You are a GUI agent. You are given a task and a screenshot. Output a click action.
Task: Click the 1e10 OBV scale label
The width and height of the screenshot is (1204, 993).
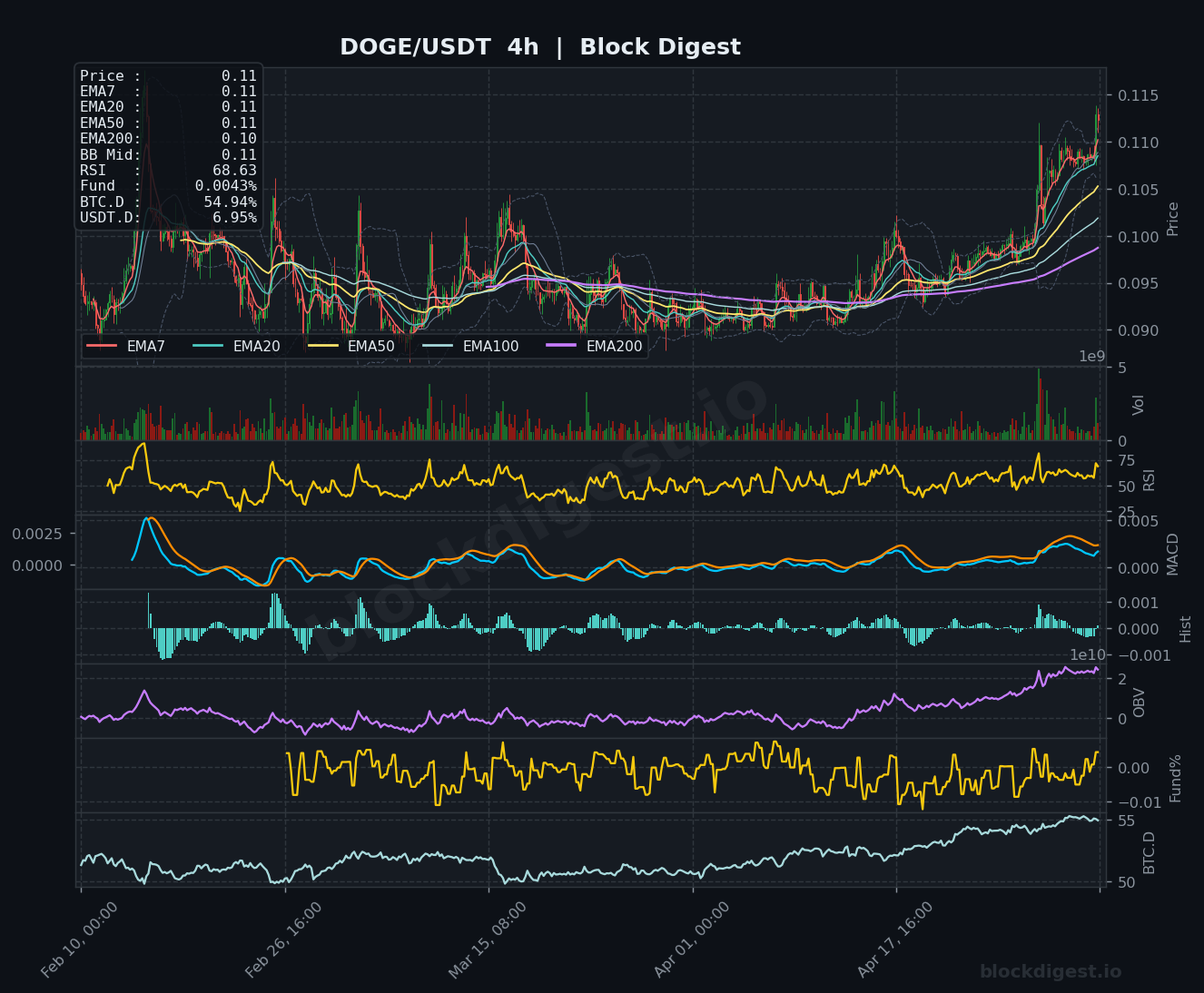click(1088, 655)
